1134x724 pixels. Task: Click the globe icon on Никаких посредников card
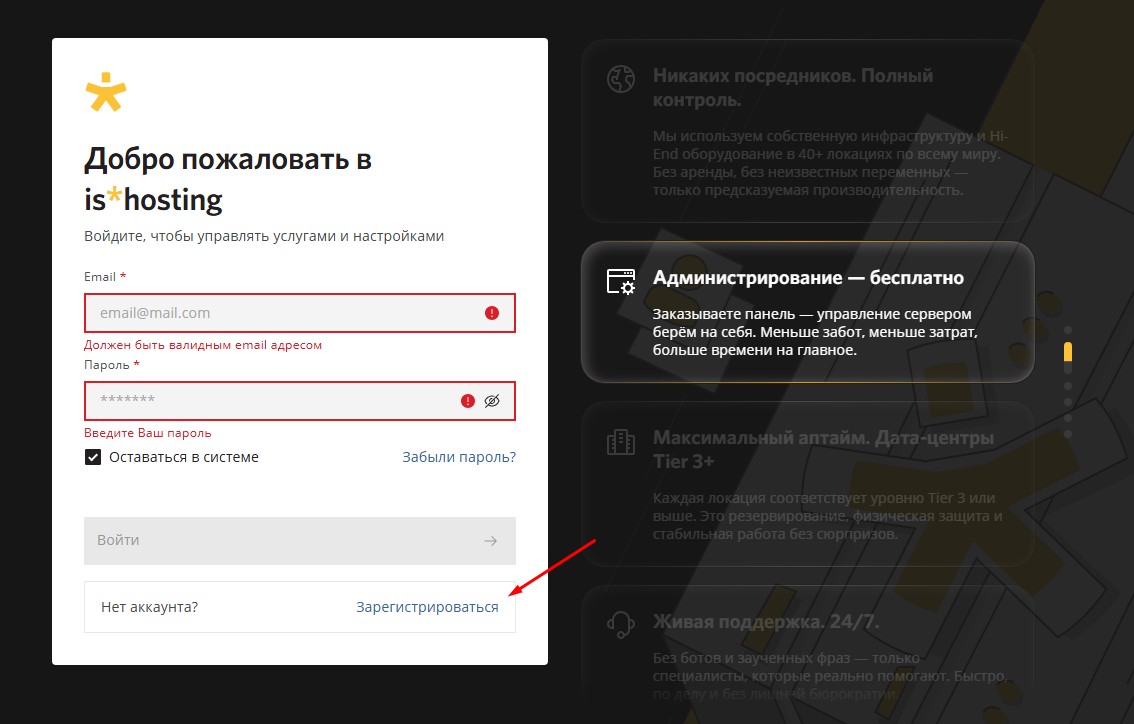621,79
